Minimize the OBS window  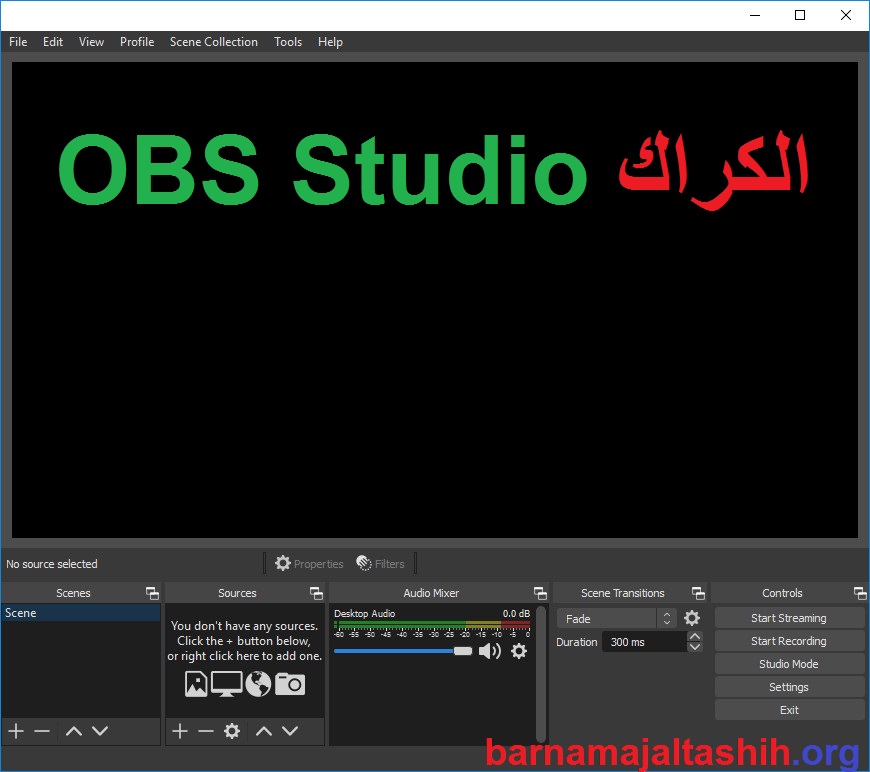755,15
